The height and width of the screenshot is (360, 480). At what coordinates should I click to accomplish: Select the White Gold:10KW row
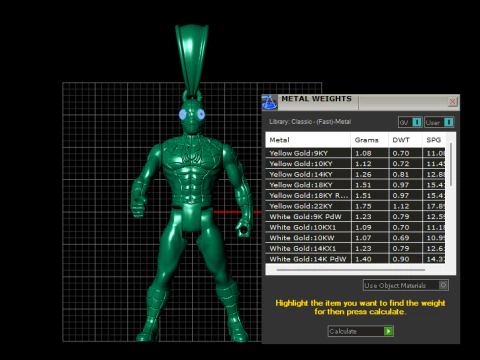(x=355, y=238)
